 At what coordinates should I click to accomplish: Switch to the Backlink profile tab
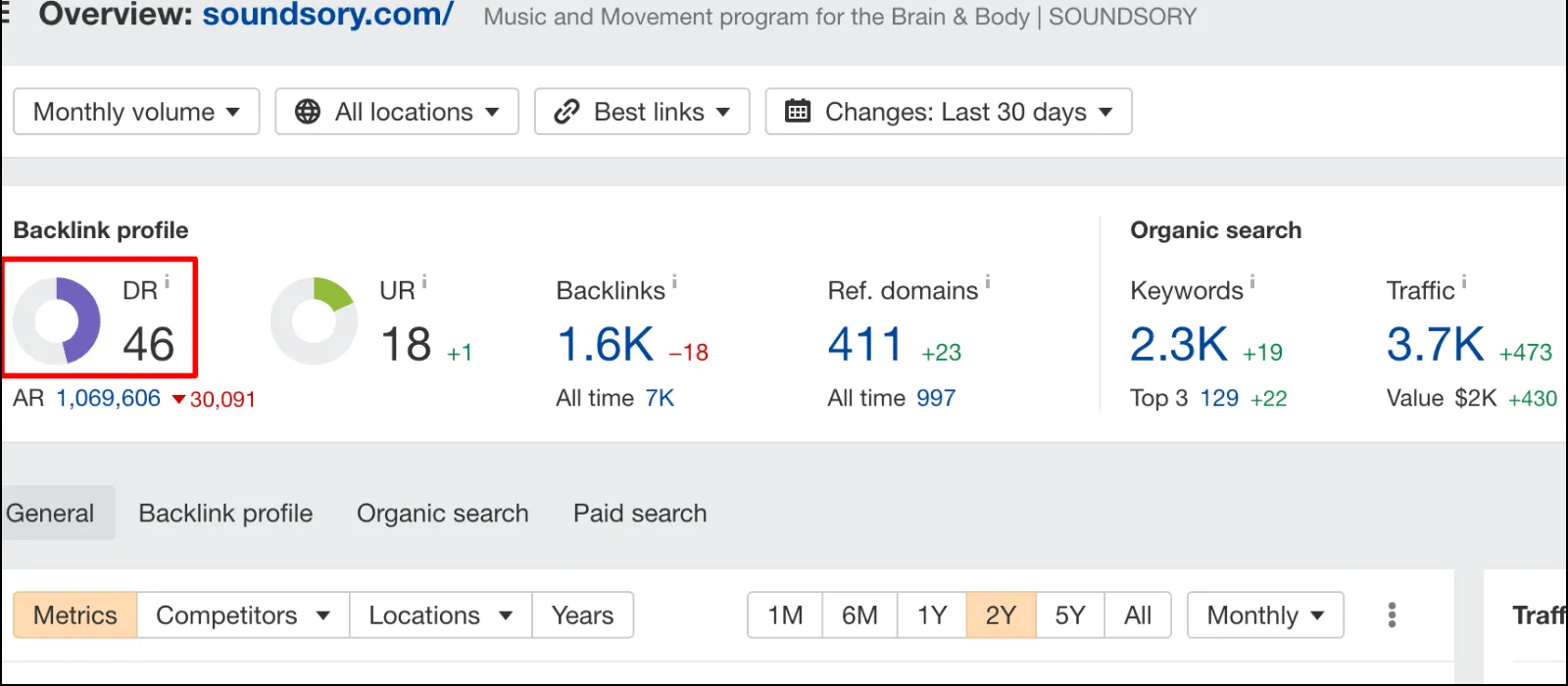pos(225,513)
